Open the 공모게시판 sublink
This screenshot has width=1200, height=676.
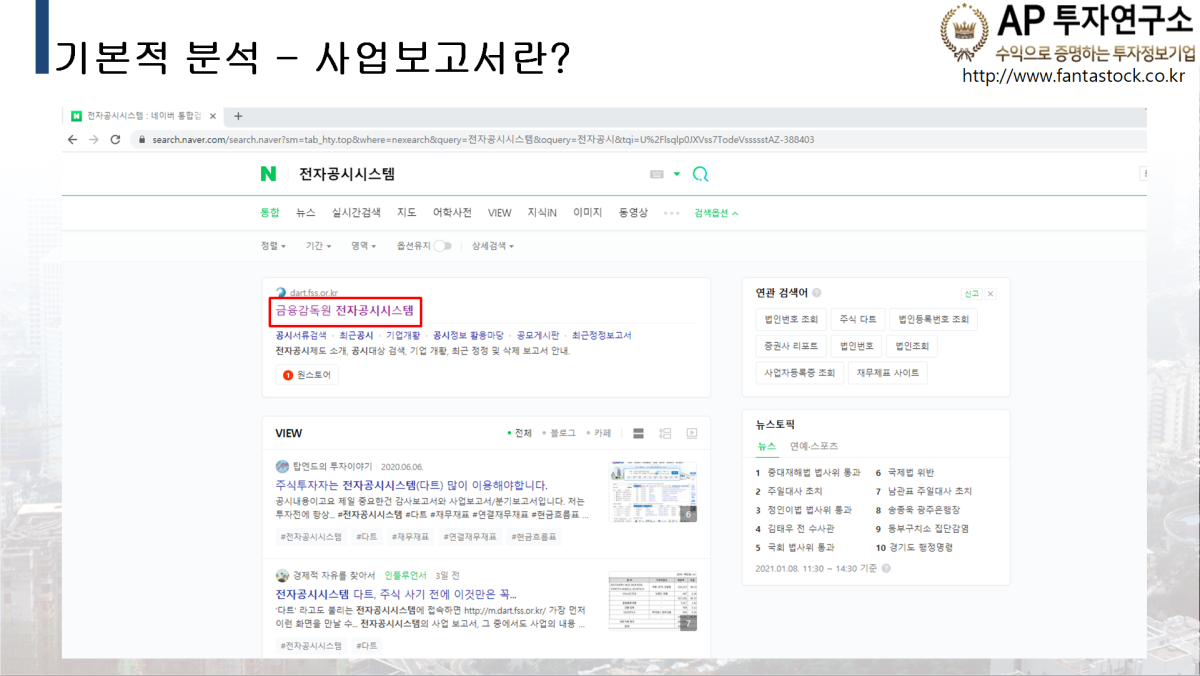(x=538, y=336)
